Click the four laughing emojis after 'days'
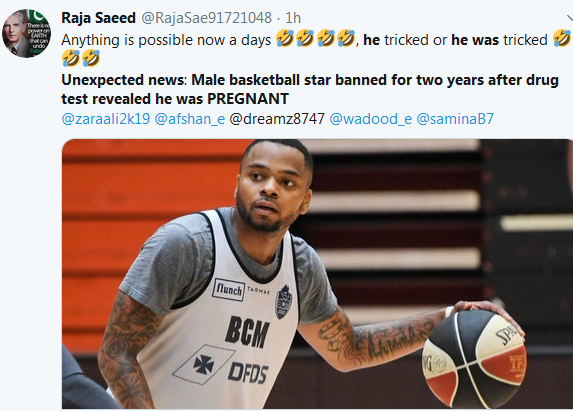This screenshot has width=573, height=411. click(316, 38)
